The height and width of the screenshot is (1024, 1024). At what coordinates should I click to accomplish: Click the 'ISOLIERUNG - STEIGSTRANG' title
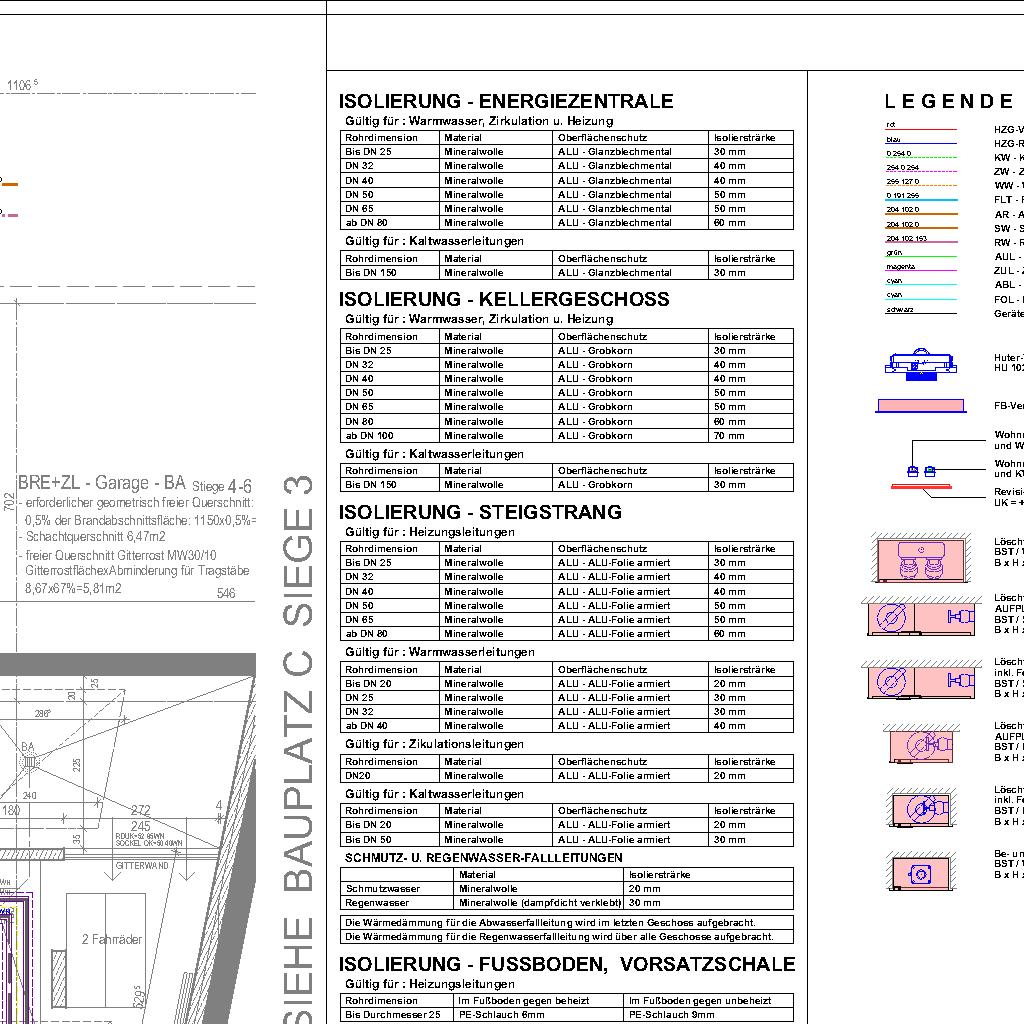pos(480,512)
